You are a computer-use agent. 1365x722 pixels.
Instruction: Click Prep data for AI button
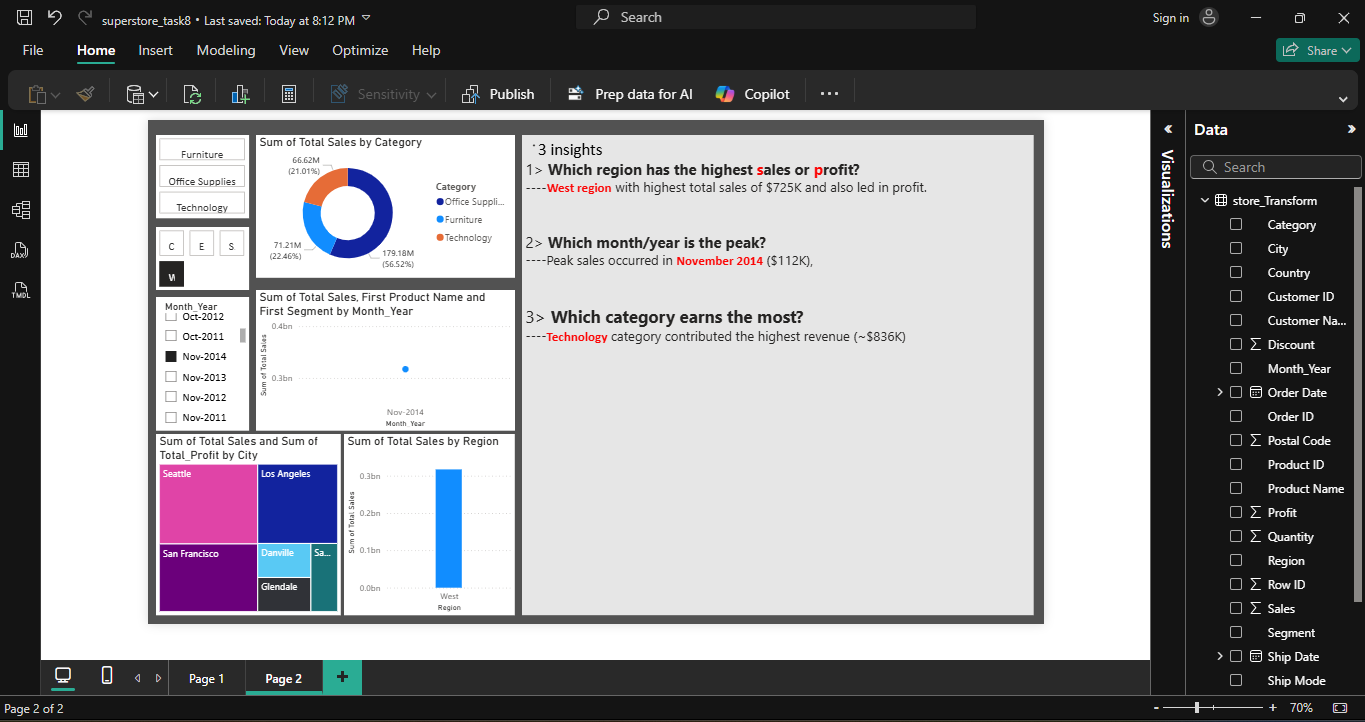tap(630, 94)
